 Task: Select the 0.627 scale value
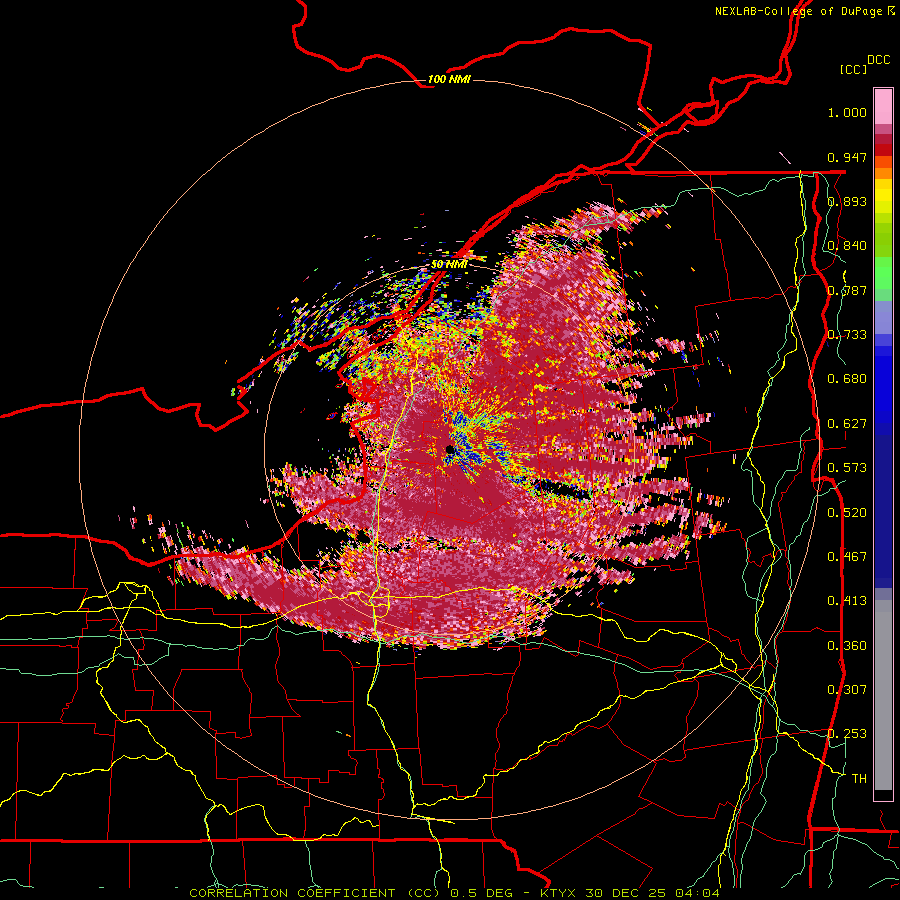[x=847, y=424]
